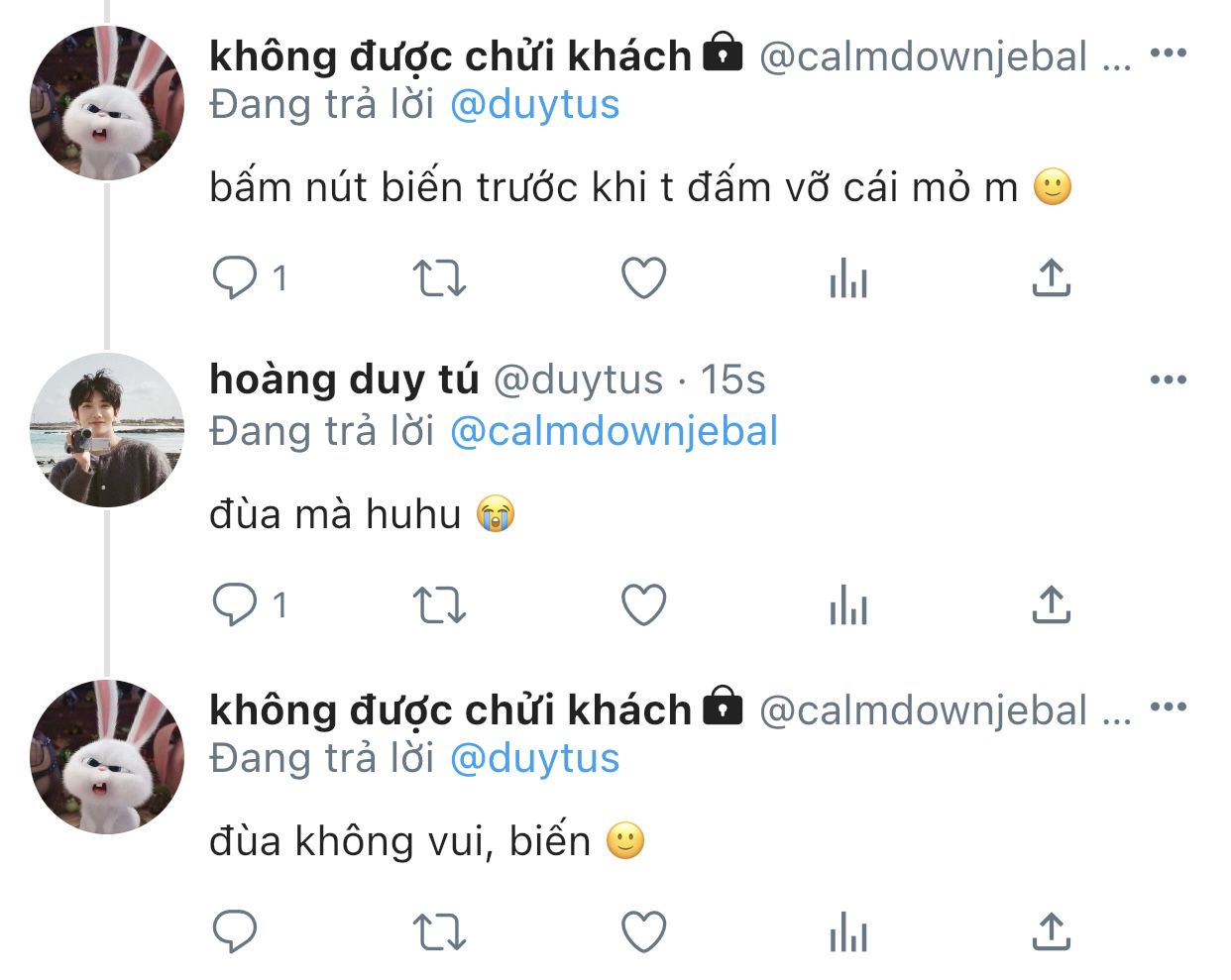Open hoàng duy tú profile picture

point(107,430)
